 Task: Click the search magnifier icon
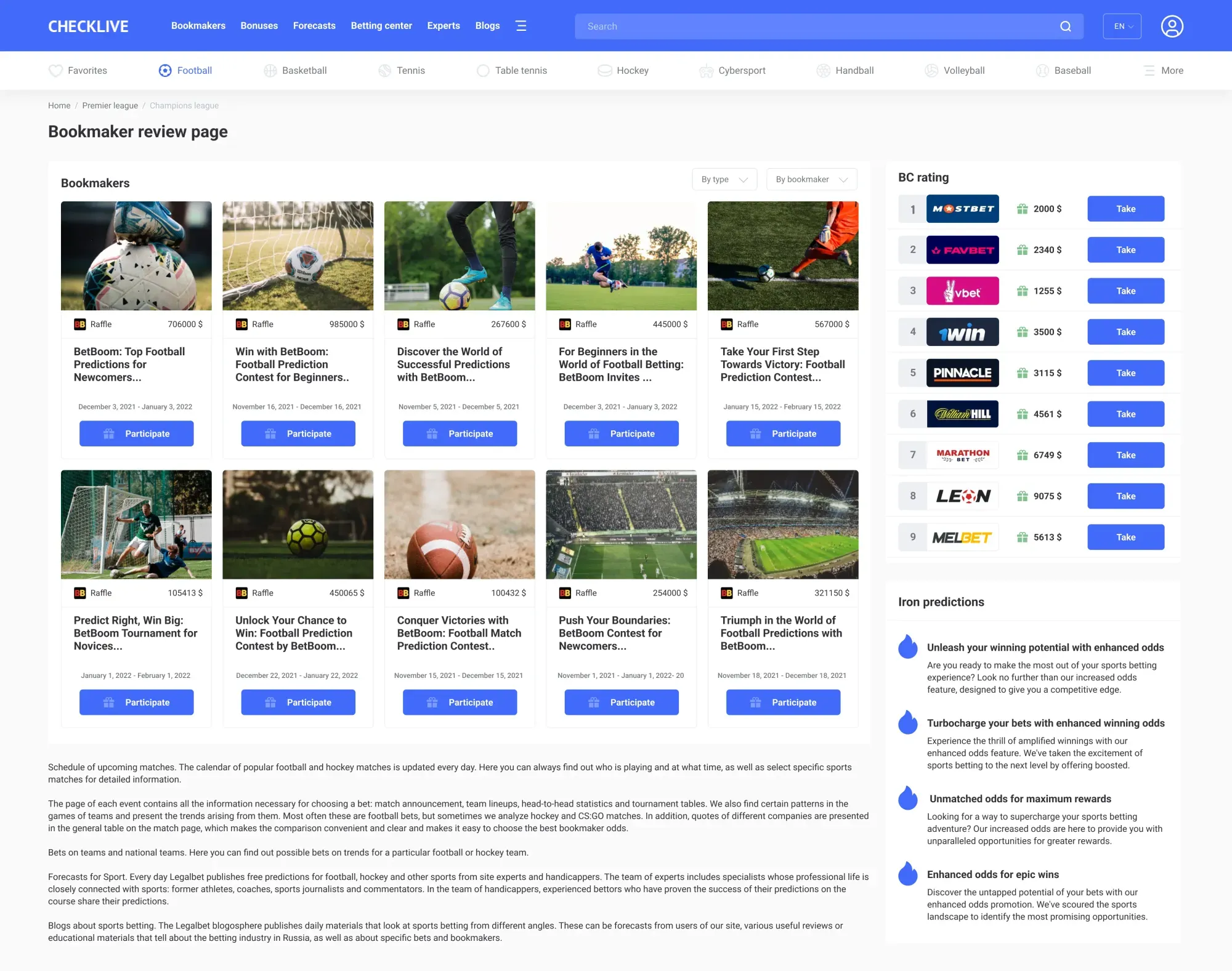tap(1066, 26)
